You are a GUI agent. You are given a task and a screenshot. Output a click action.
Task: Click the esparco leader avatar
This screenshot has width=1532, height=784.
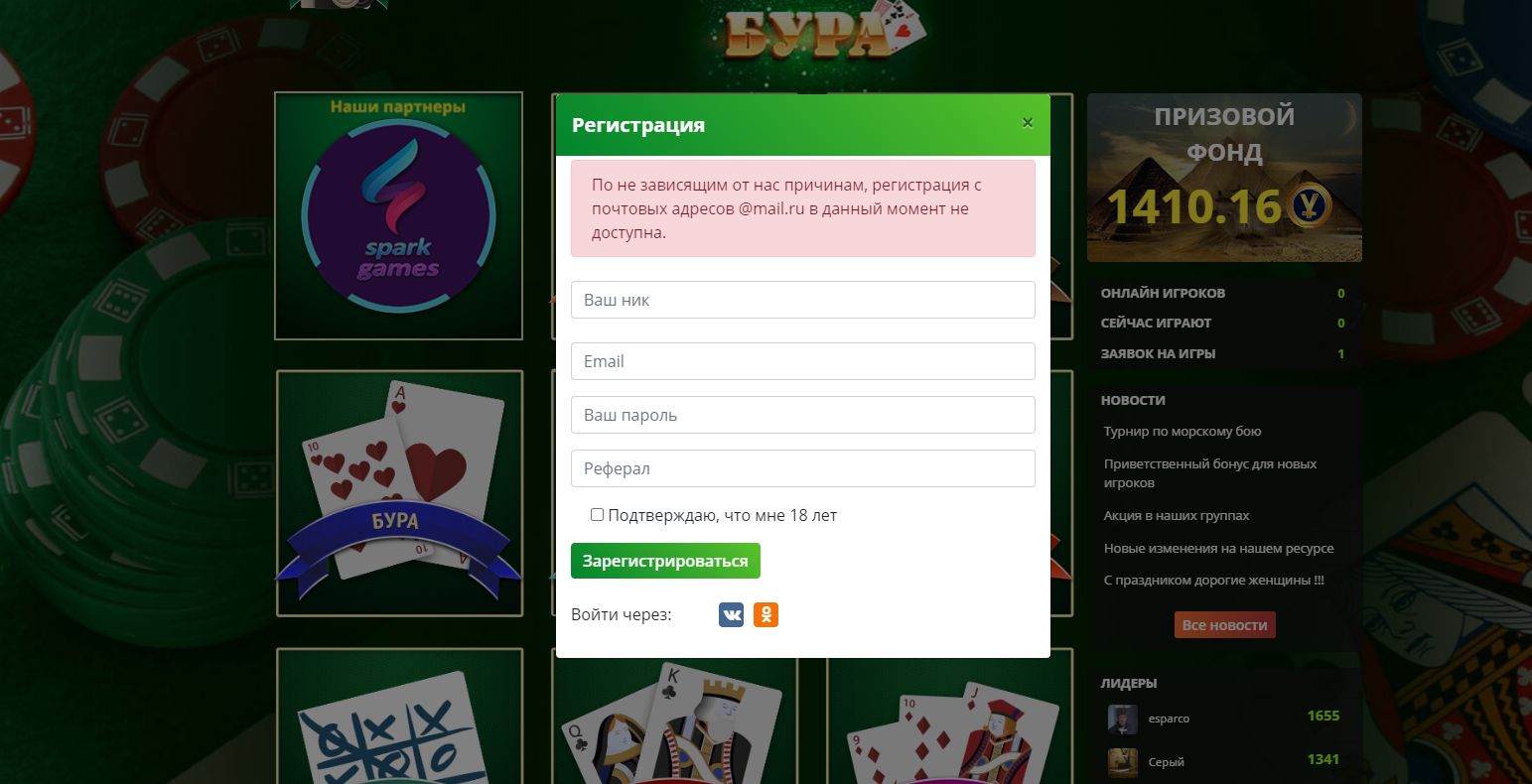pos(1123,719)
